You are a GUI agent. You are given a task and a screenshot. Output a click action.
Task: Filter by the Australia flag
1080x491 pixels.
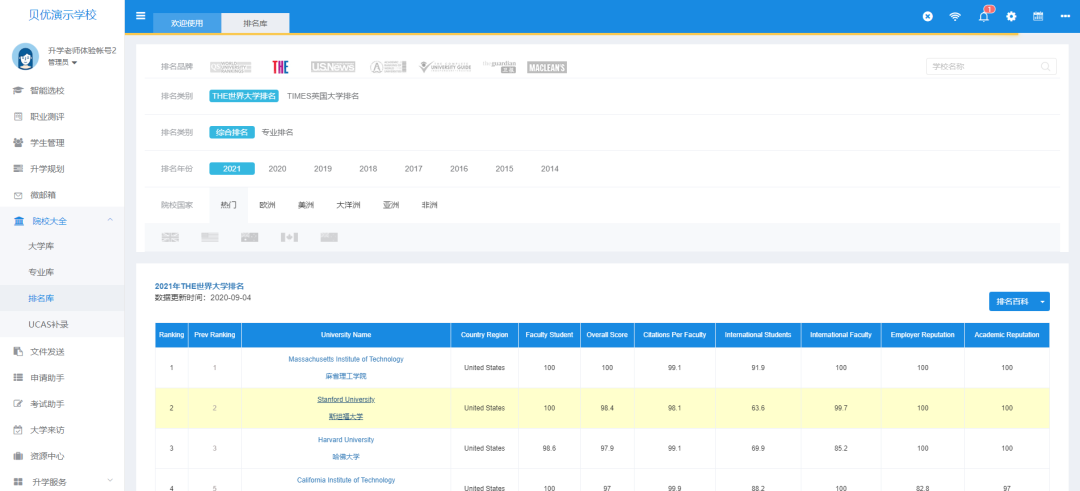(x=249, y=238)
